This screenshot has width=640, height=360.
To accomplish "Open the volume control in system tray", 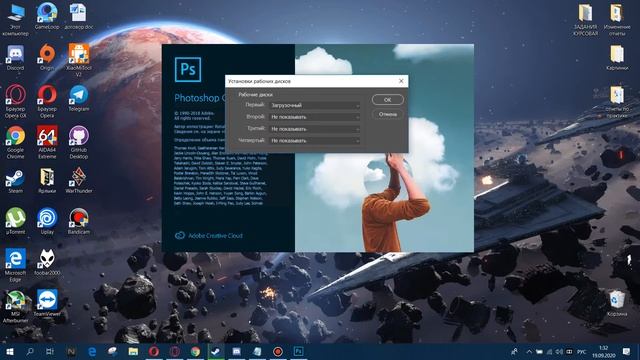I will tap(559, 351).
